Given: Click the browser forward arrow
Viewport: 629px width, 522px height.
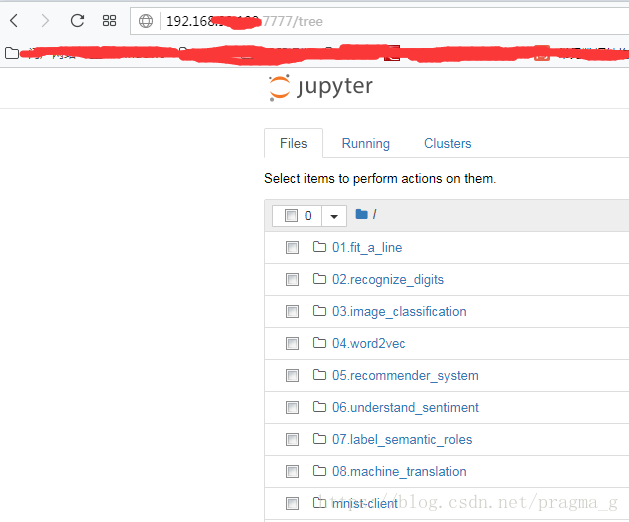Looking at the screenshot, I should pos(45,20).
